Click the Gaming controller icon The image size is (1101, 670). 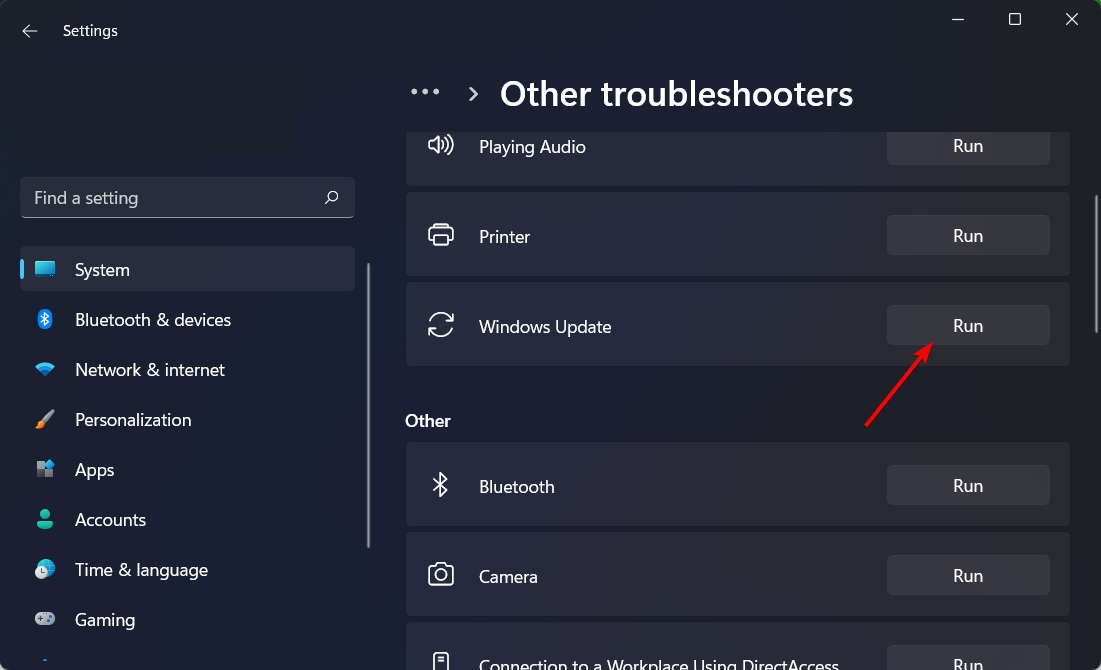coord(45,619)
